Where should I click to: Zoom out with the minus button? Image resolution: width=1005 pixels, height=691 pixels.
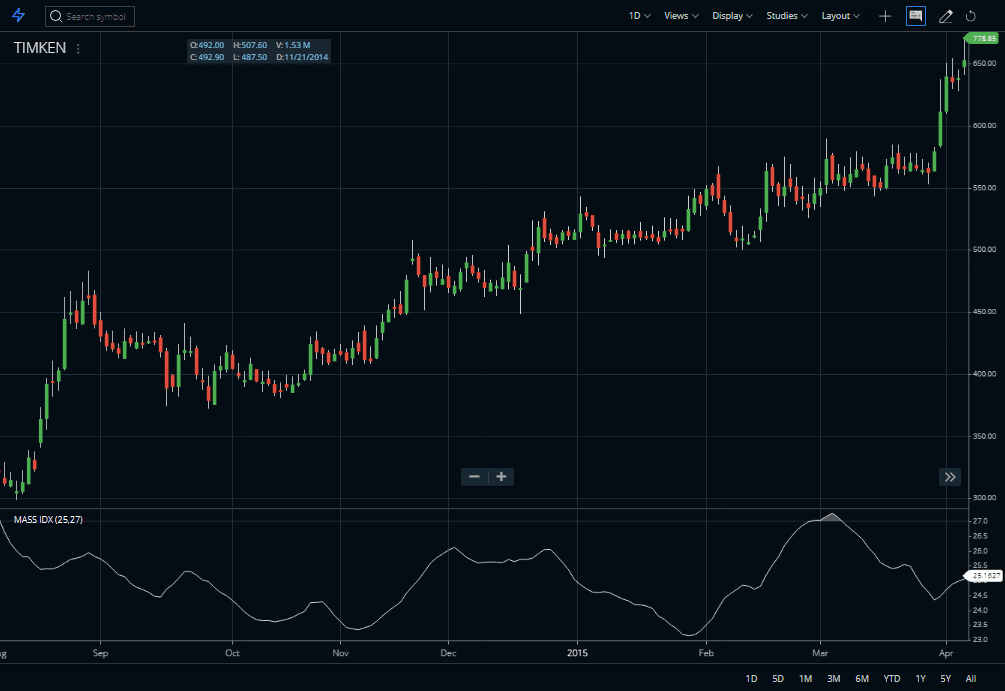(474, 476)
